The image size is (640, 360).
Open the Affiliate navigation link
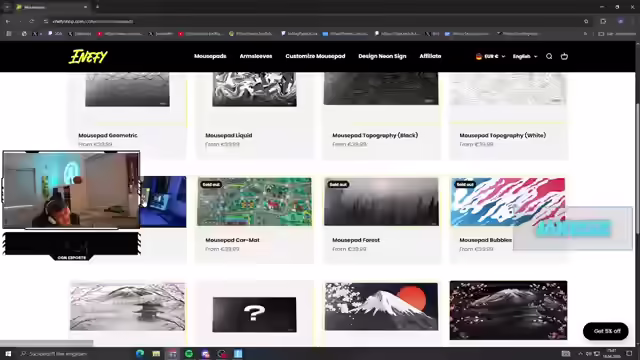(430, 56)
